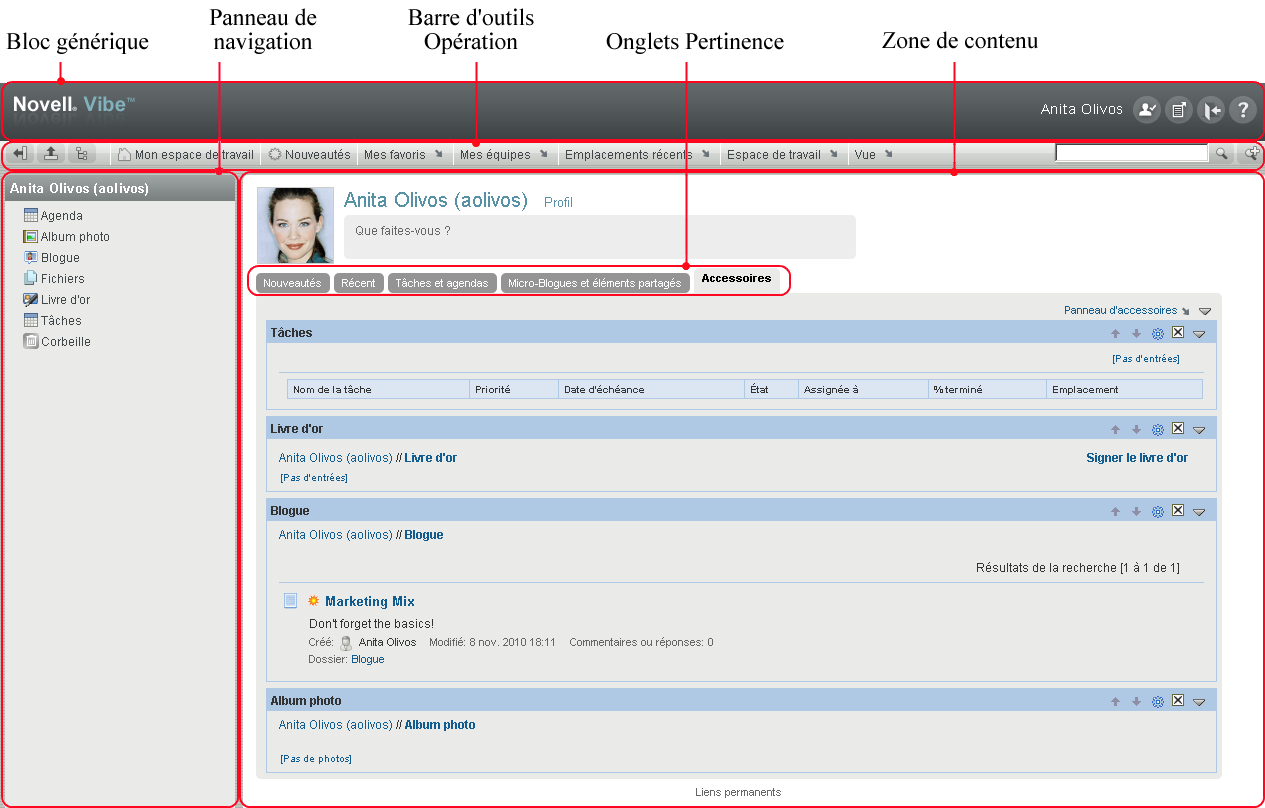Switch to Tâches et agendas tab
This screenshot has width=1265, height=808.
[x=441, y=283]
